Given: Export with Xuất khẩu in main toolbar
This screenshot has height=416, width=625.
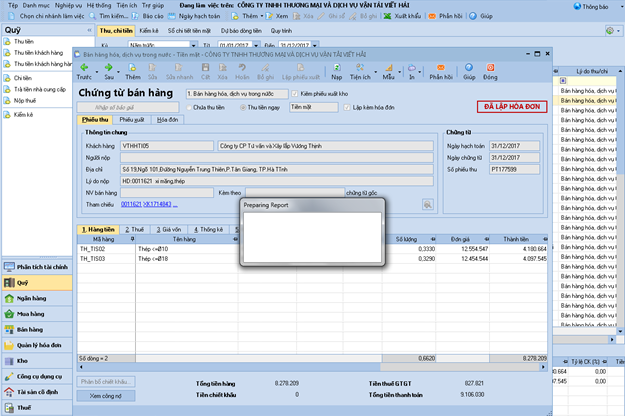Looking at the screenshot, I should click(x=403, y=16).
